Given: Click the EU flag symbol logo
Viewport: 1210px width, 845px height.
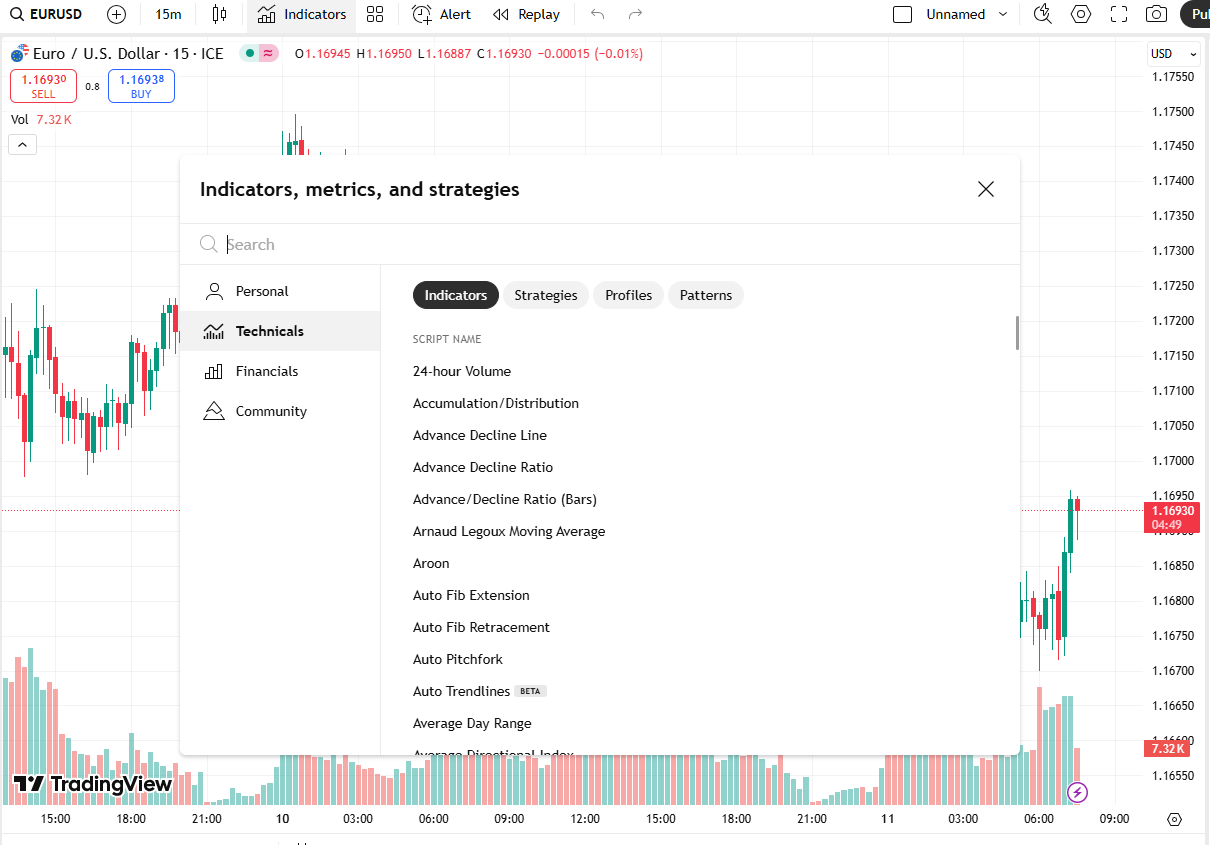Looking at the screenshot, I should (19, 53).
